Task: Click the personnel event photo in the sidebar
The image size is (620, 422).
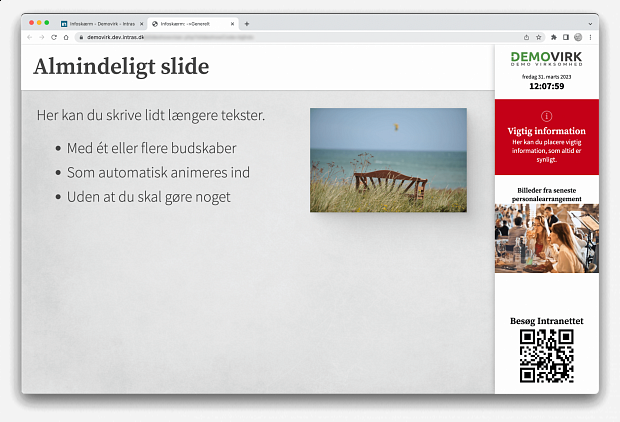Action: (547, 238)
